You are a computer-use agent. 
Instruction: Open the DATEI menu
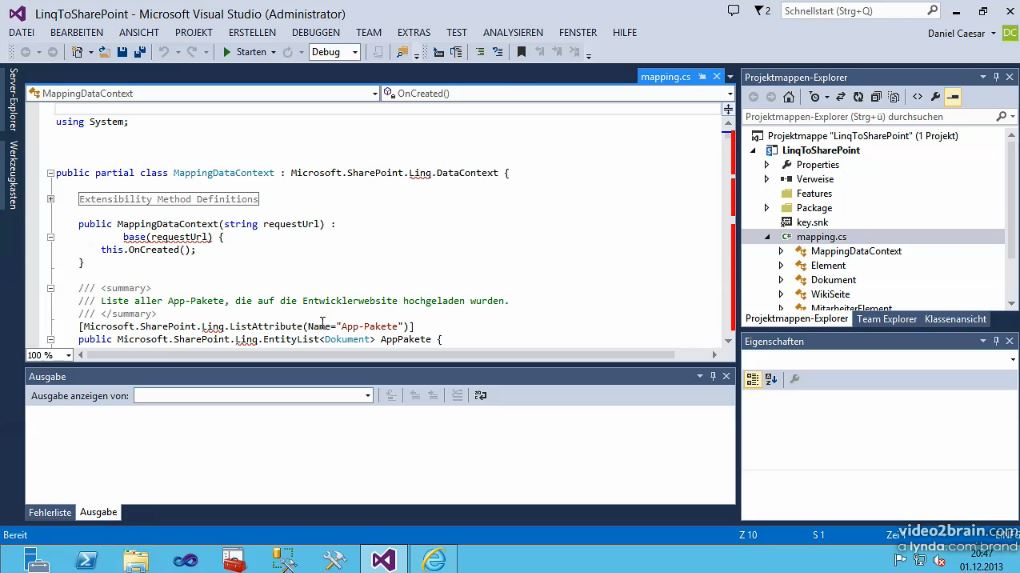pyautogui.click(x=21, y=33)
